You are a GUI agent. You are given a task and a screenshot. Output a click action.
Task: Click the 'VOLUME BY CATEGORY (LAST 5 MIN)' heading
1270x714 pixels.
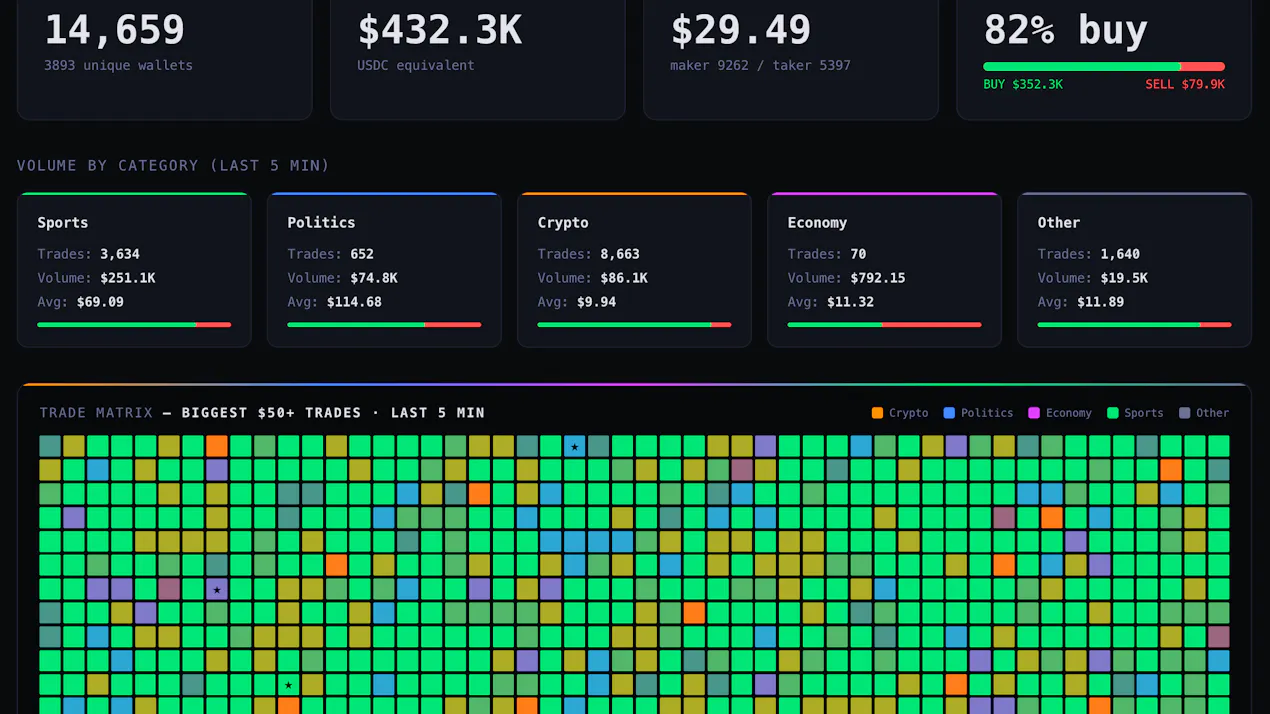click(x=173, y=166)
